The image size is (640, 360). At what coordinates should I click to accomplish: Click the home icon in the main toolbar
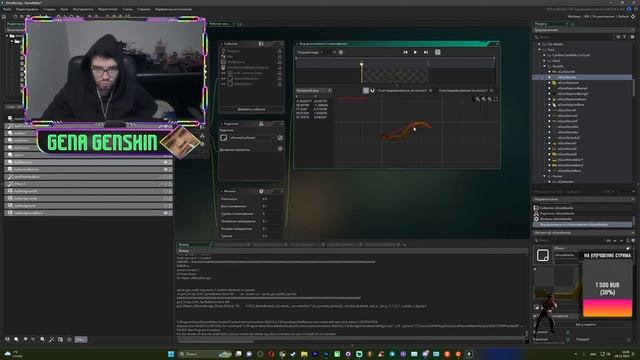pyautogui.click(x=4, y=17)
